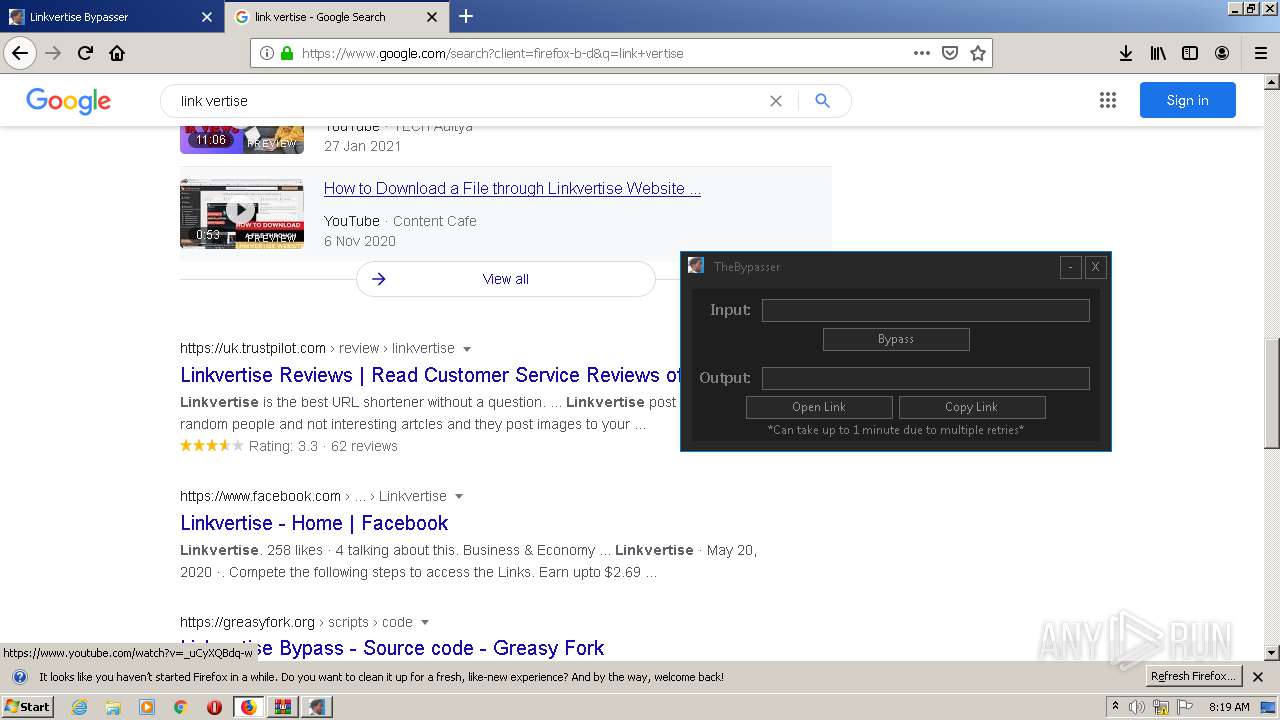The image size is (1280, 720).
Task: Click the green padlock connection icon
Action: (x=287, y=53)
